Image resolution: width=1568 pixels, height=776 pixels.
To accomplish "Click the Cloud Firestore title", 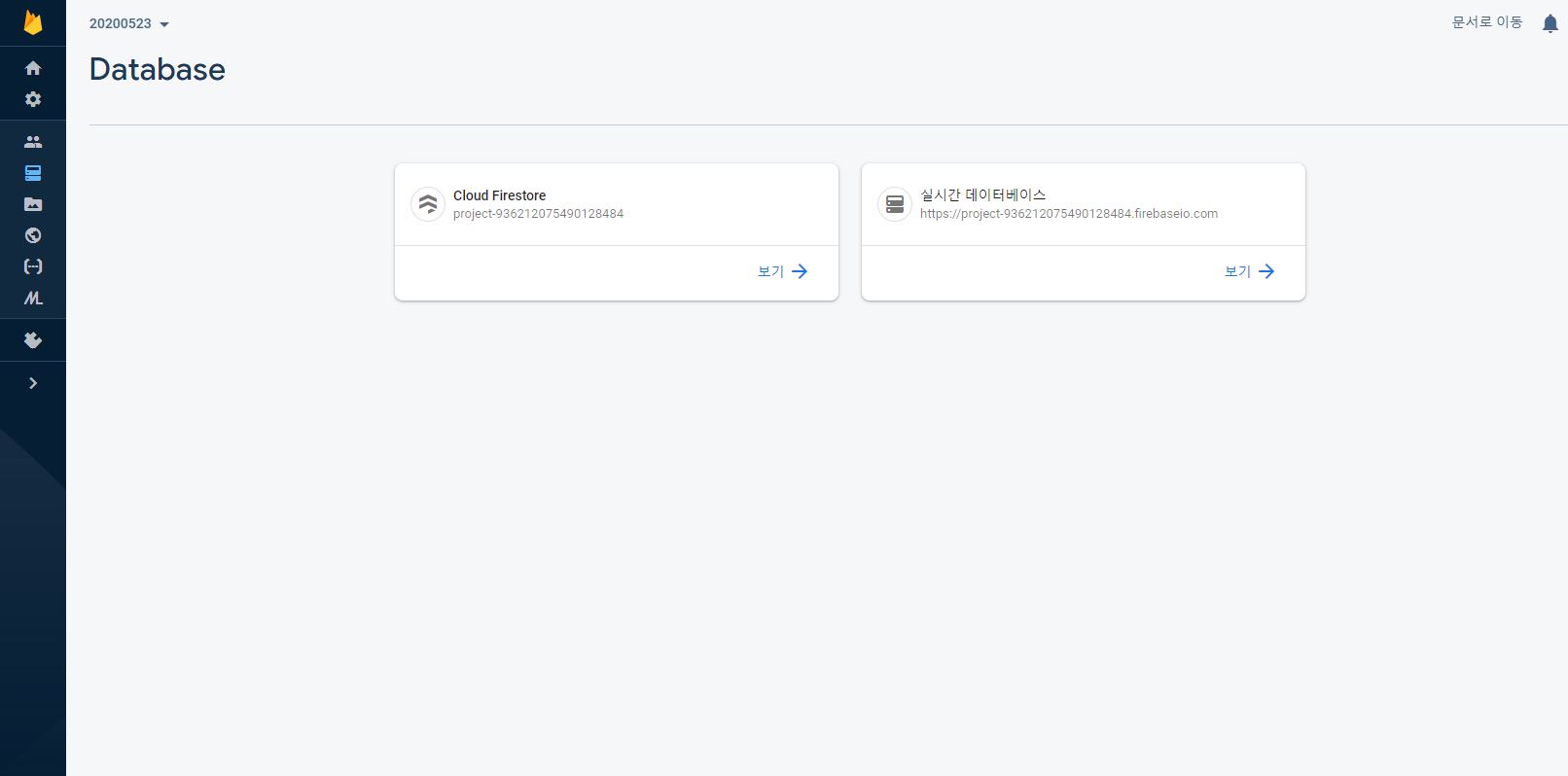I will point(499,195).
